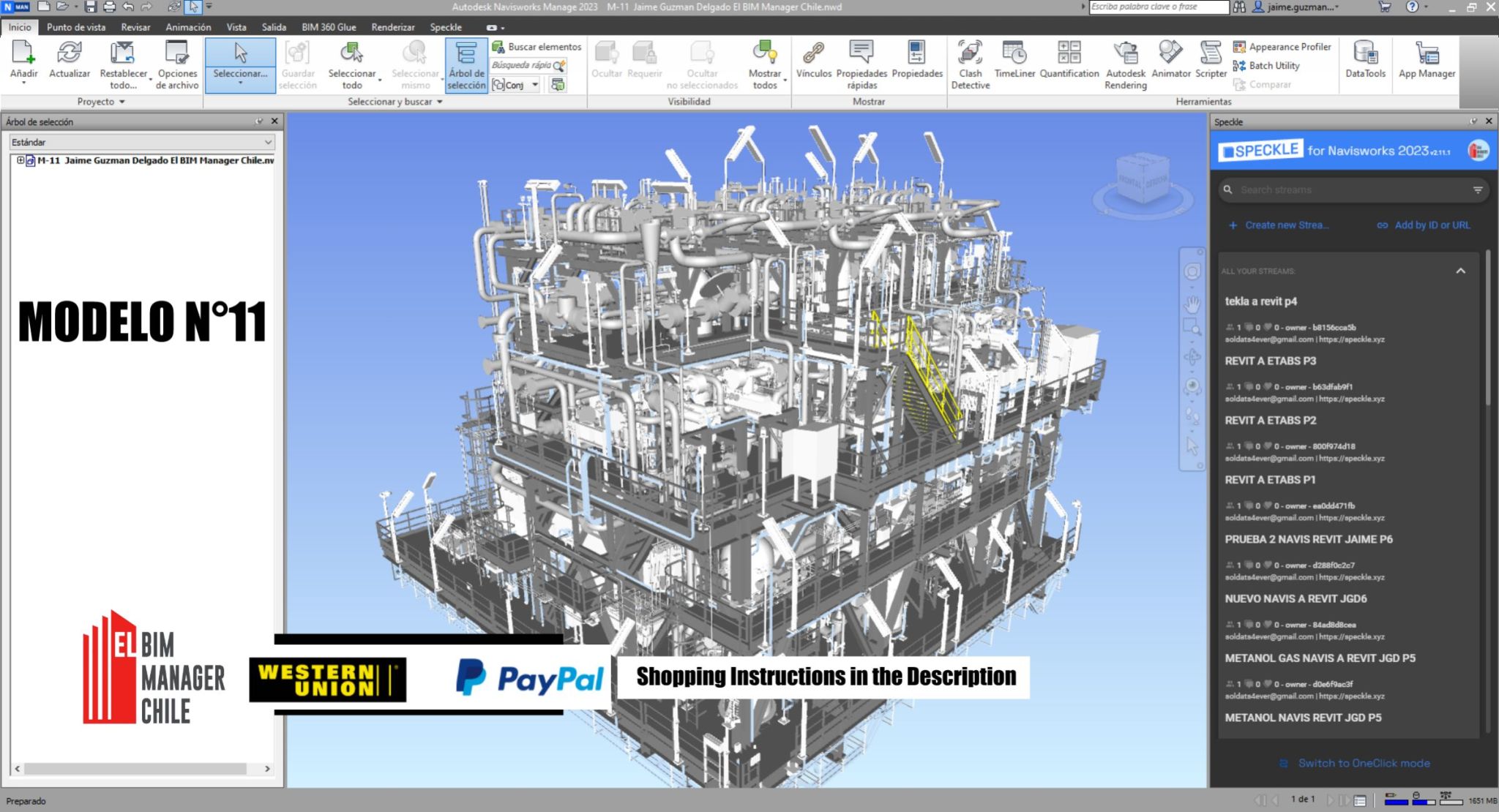This screenshot has width=1499, height=812.
Task: Open the Animator tool
Action: click(x=1170, y=62)
